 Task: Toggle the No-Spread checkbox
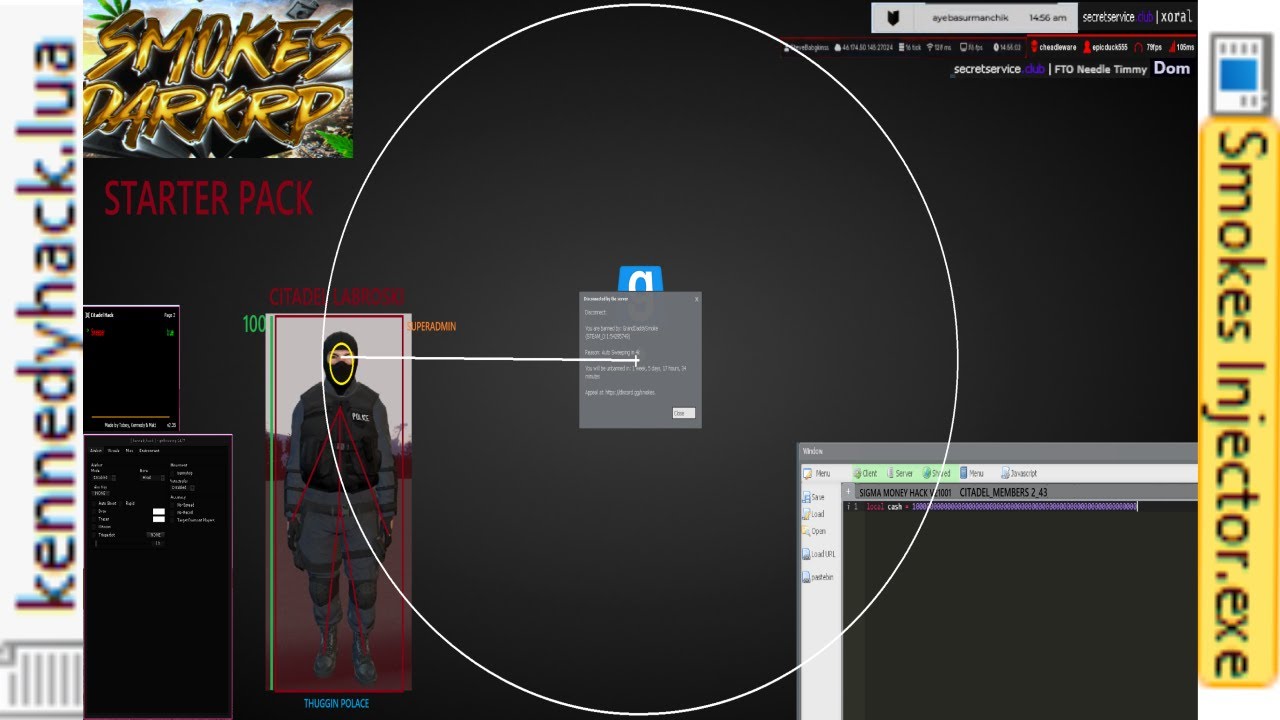point(174,504)
